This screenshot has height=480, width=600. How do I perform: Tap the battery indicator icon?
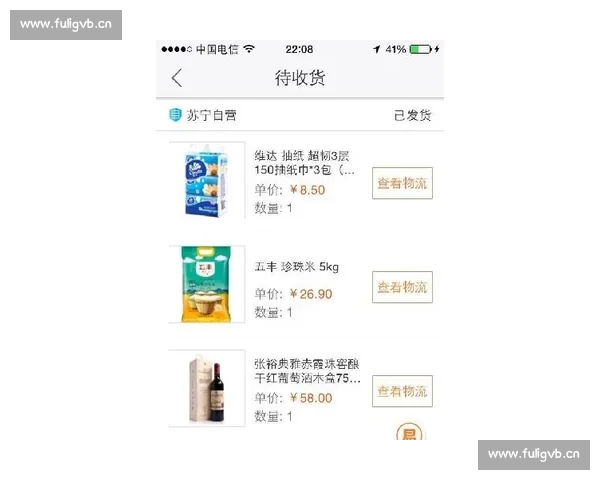[420, 49]
